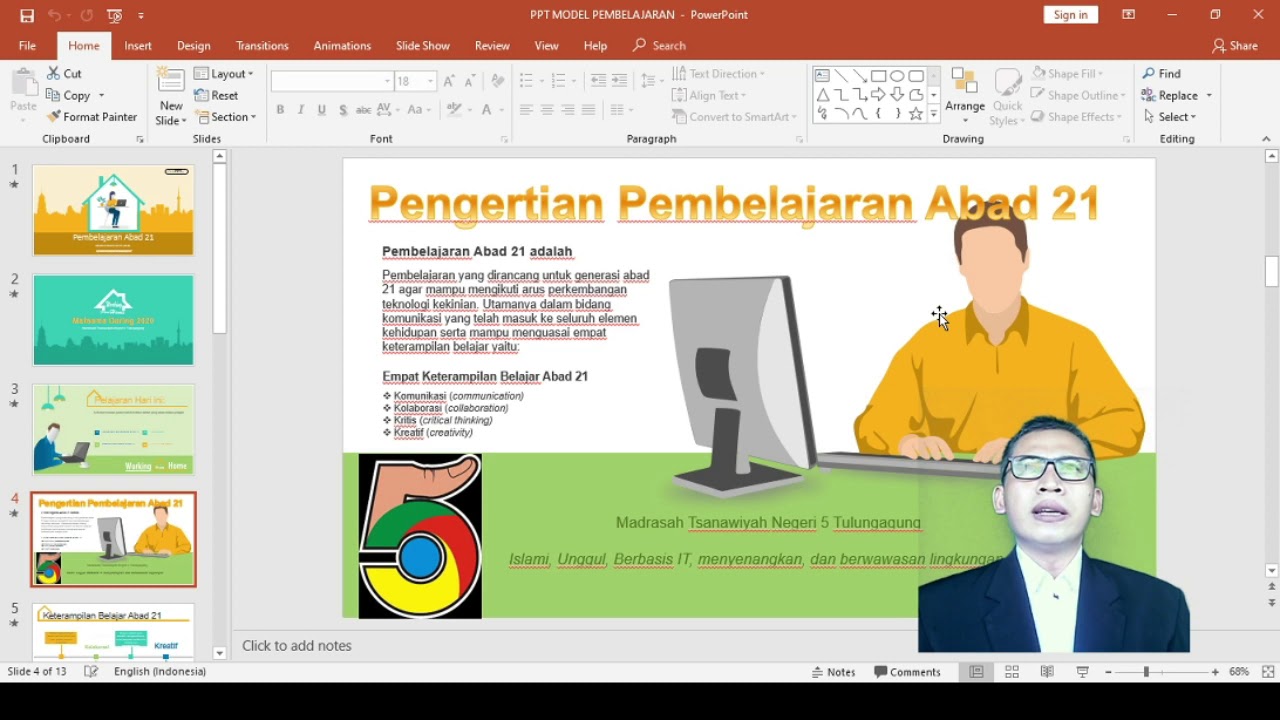Click Align Left for paragraph

point(526,109)
